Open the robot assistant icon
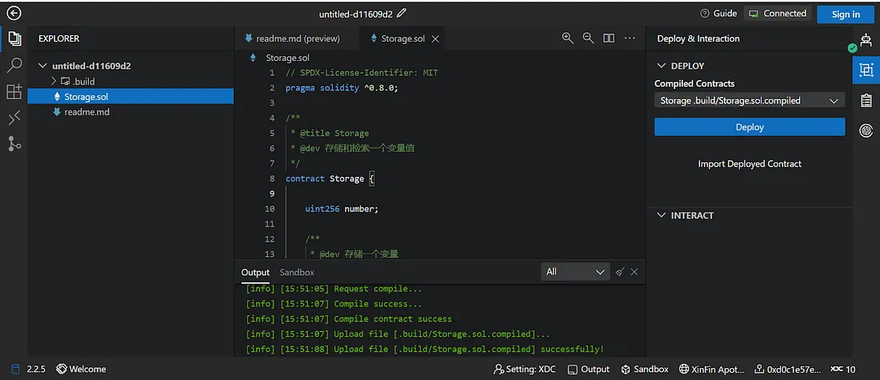Screen dimensions: 880x380 (866, 40)
